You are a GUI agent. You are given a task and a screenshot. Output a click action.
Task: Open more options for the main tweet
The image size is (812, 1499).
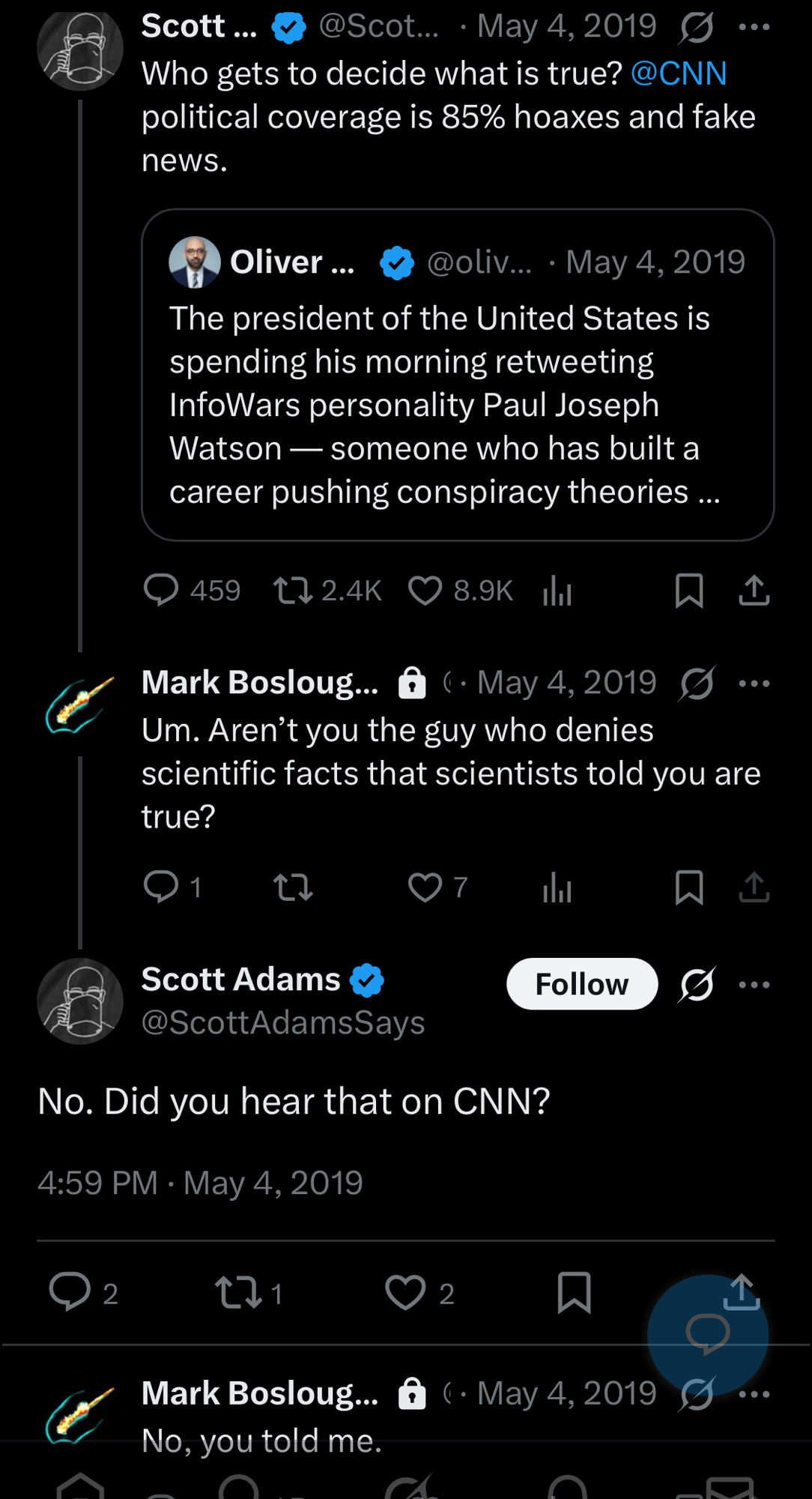754,984
